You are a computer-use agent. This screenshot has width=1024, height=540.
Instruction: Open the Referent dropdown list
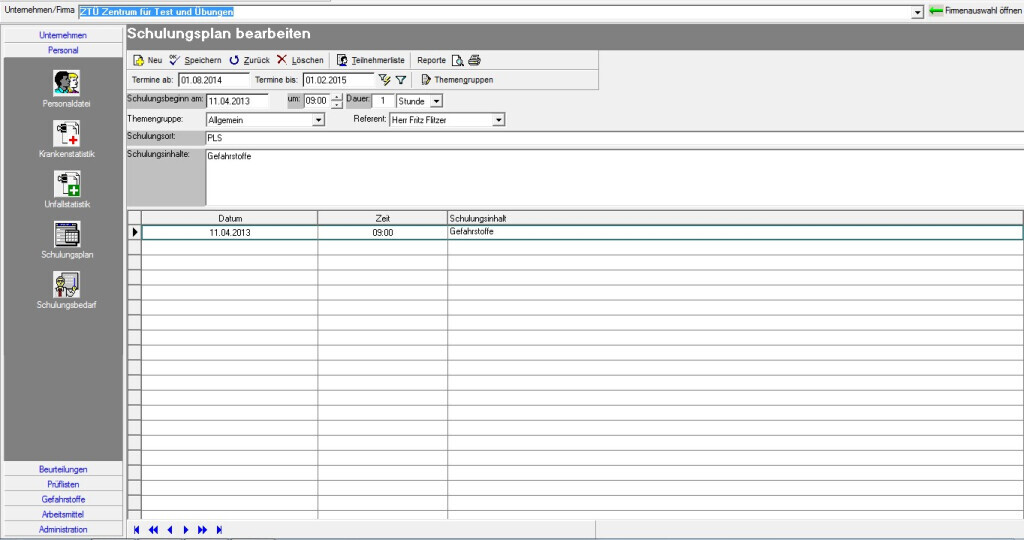pos(498,120)
